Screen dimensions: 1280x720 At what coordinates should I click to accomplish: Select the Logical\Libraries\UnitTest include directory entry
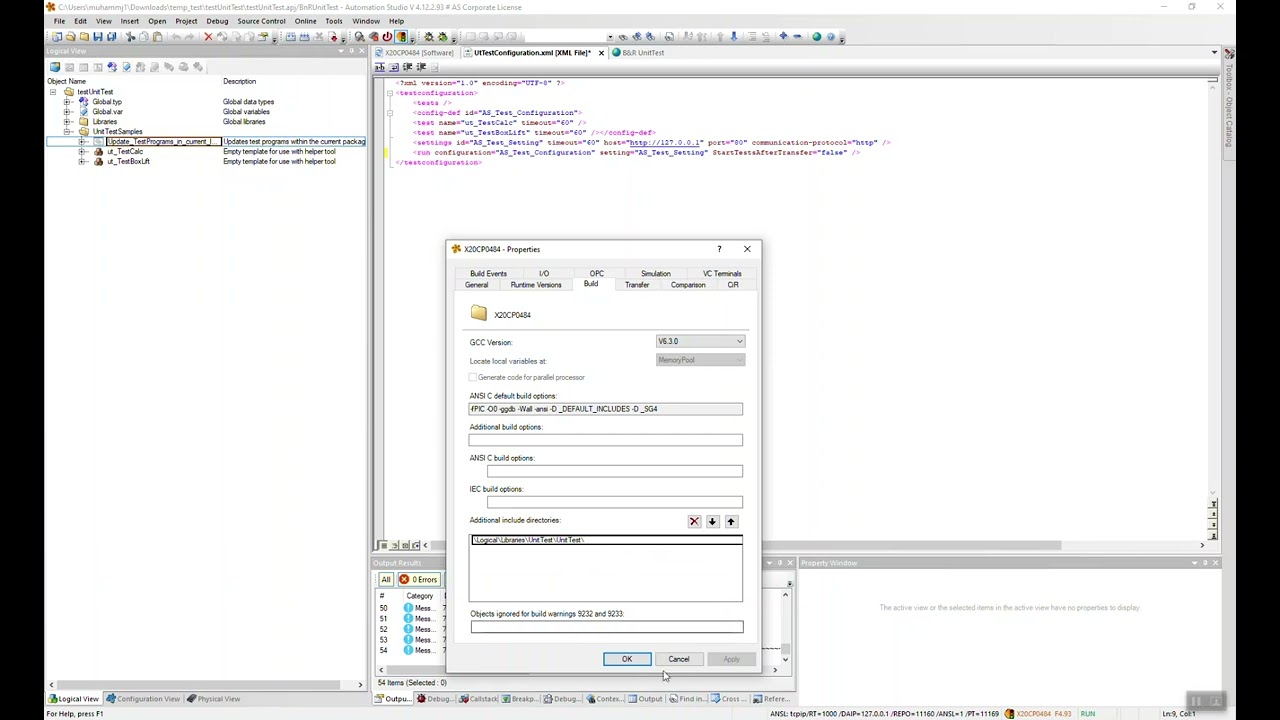[607, 540]
